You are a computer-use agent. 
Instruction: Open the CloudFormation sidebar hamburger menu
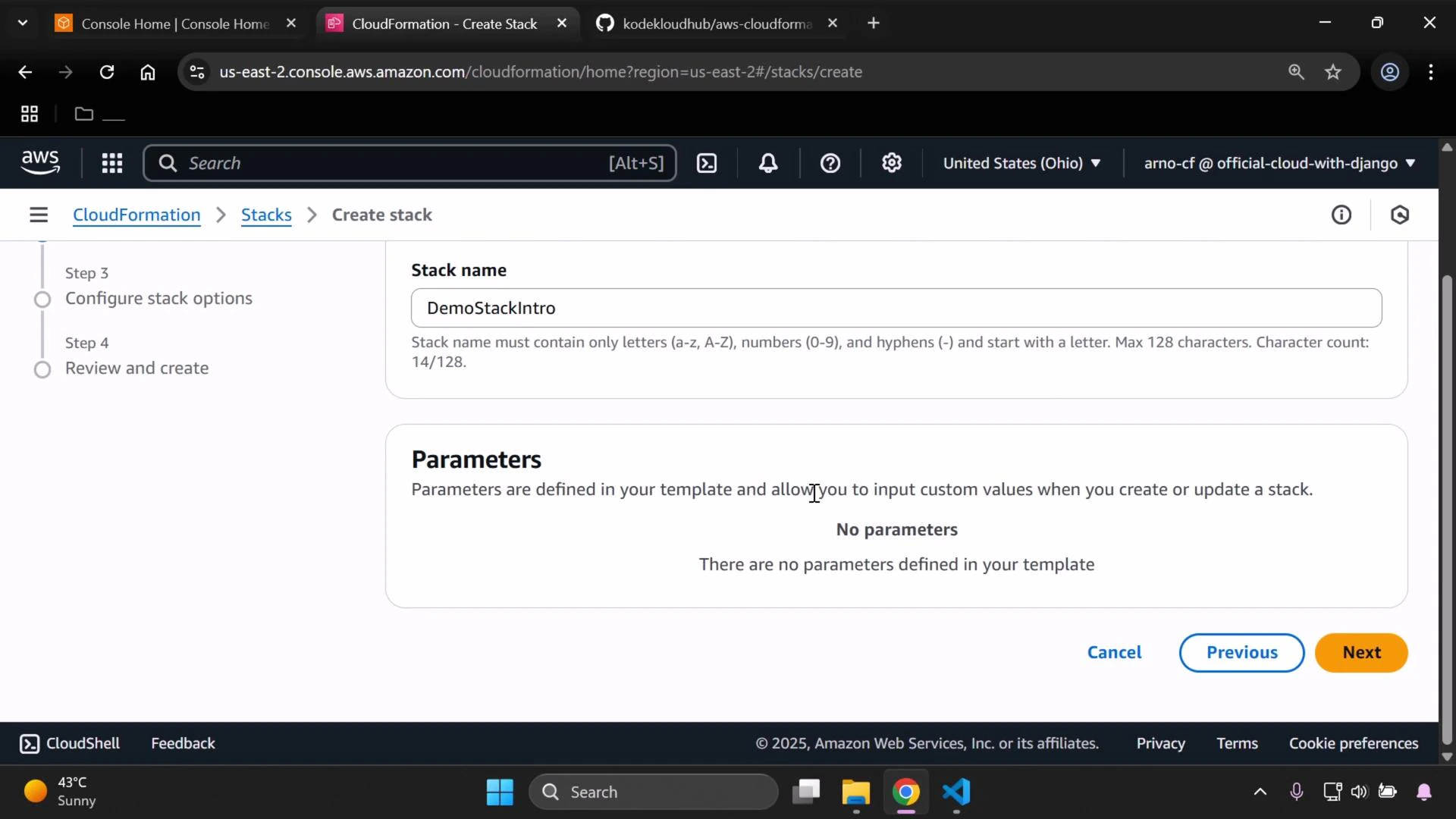click(39, 215)
